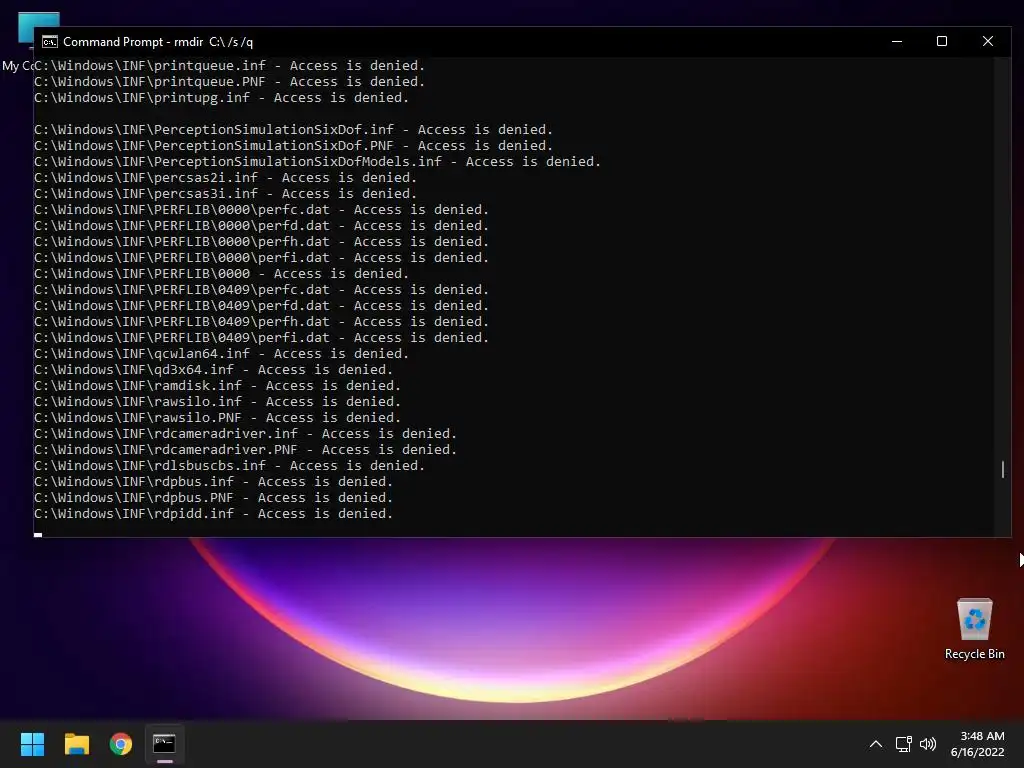Launch Google Chrome from the taskbar
The height and width of the screenshot is (768, 1024).
[x=121, y=744]
